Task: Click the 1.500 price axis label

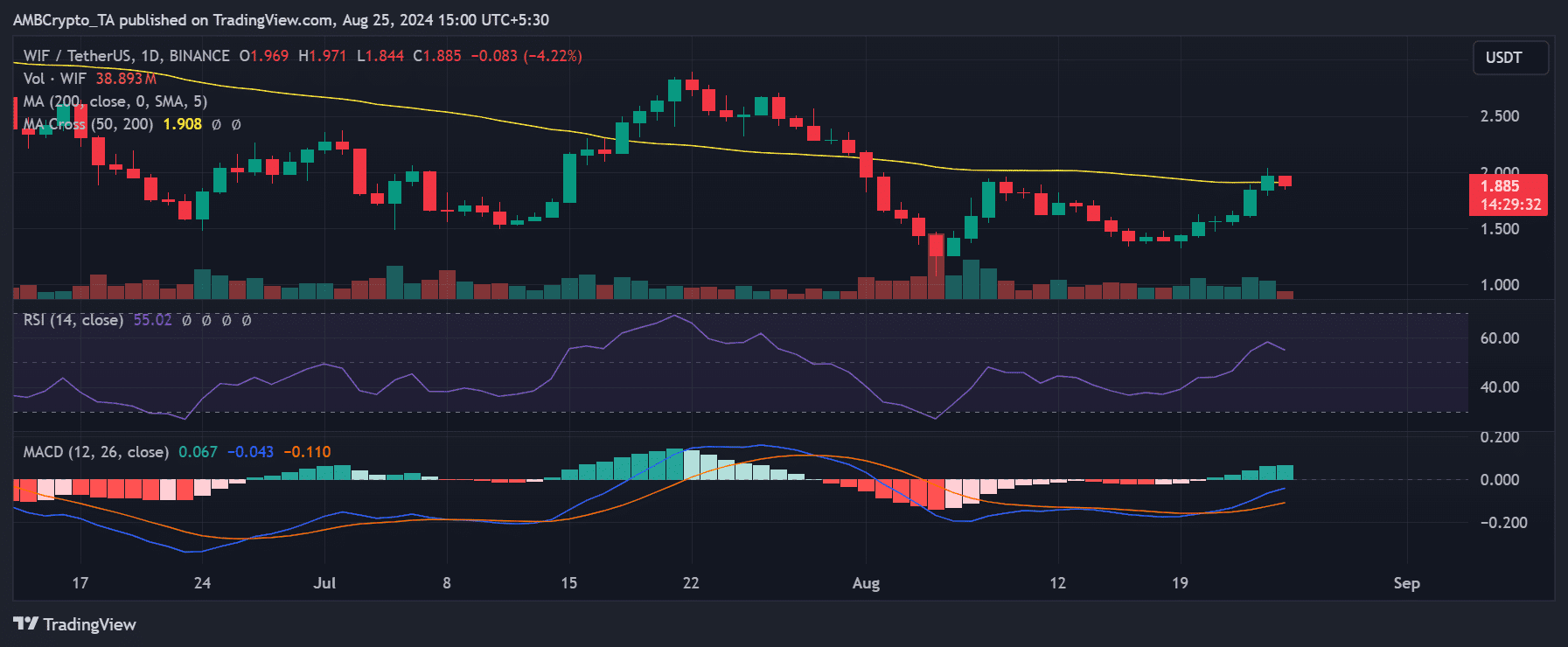Action: coord(1499,229)
